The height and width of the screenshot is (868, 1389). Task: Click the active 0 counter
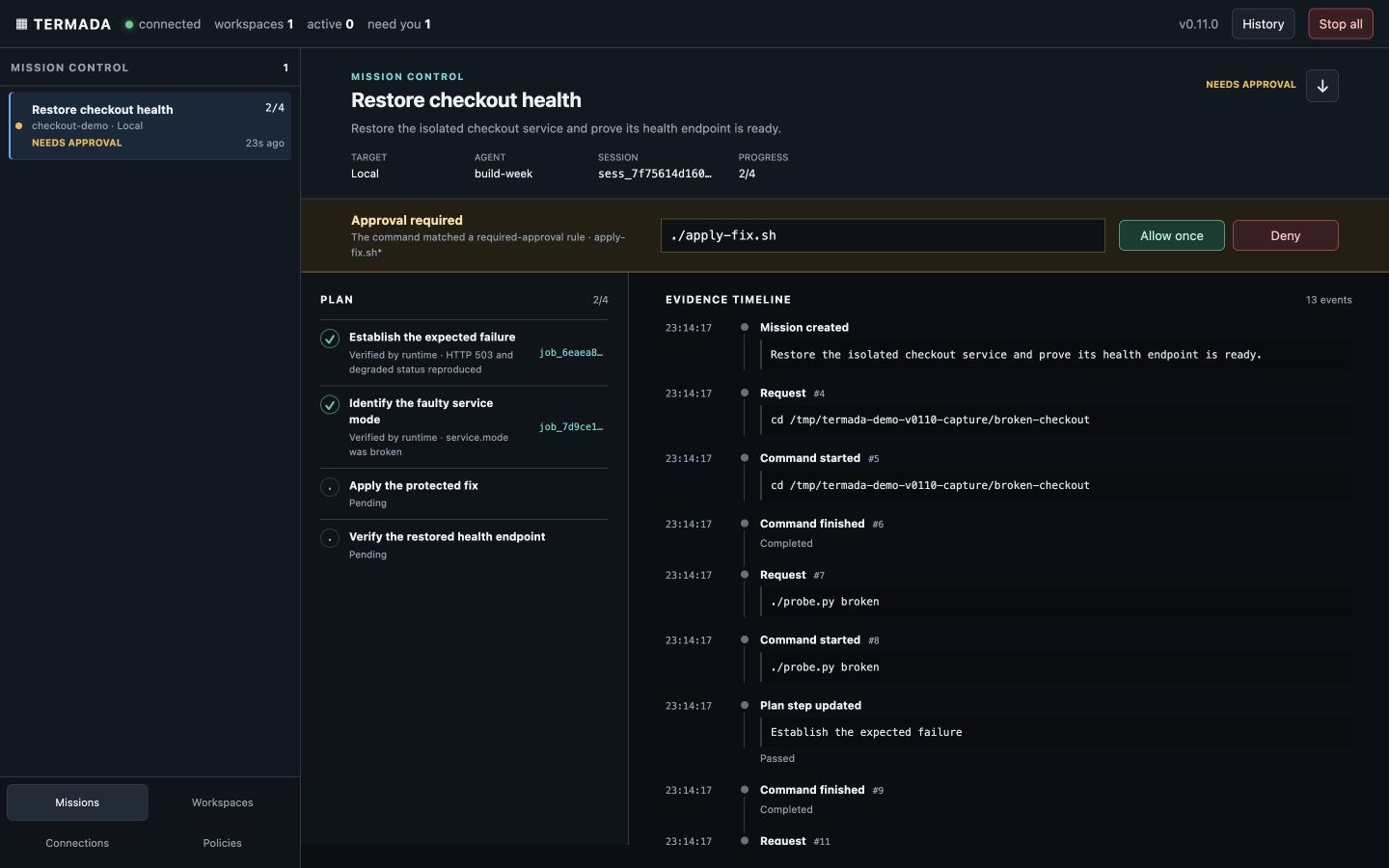(x=330, y=24)
